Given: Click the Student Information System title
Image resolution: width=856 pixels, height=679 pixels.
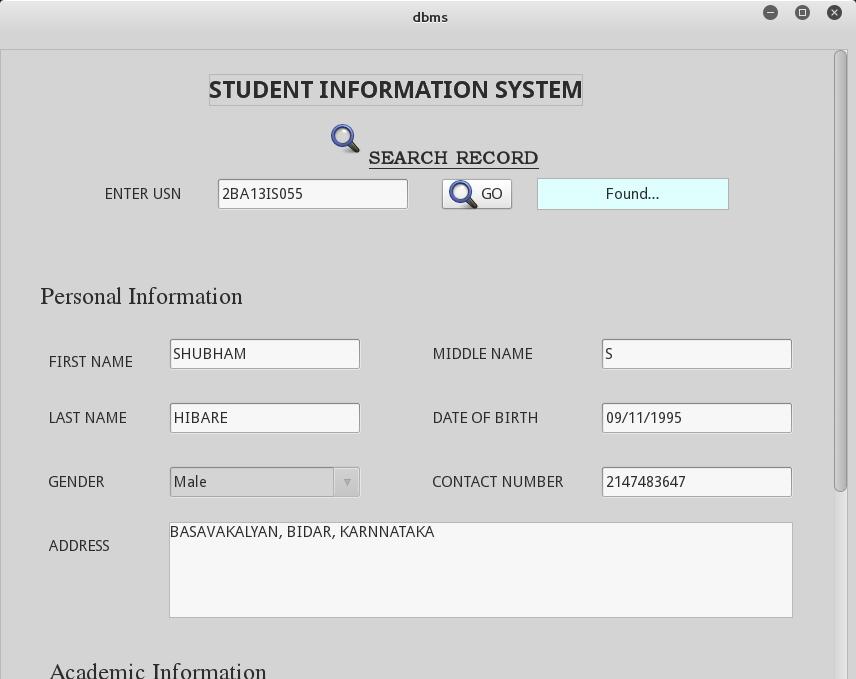Looking at the screenshot, I should [x=396, y=90].
